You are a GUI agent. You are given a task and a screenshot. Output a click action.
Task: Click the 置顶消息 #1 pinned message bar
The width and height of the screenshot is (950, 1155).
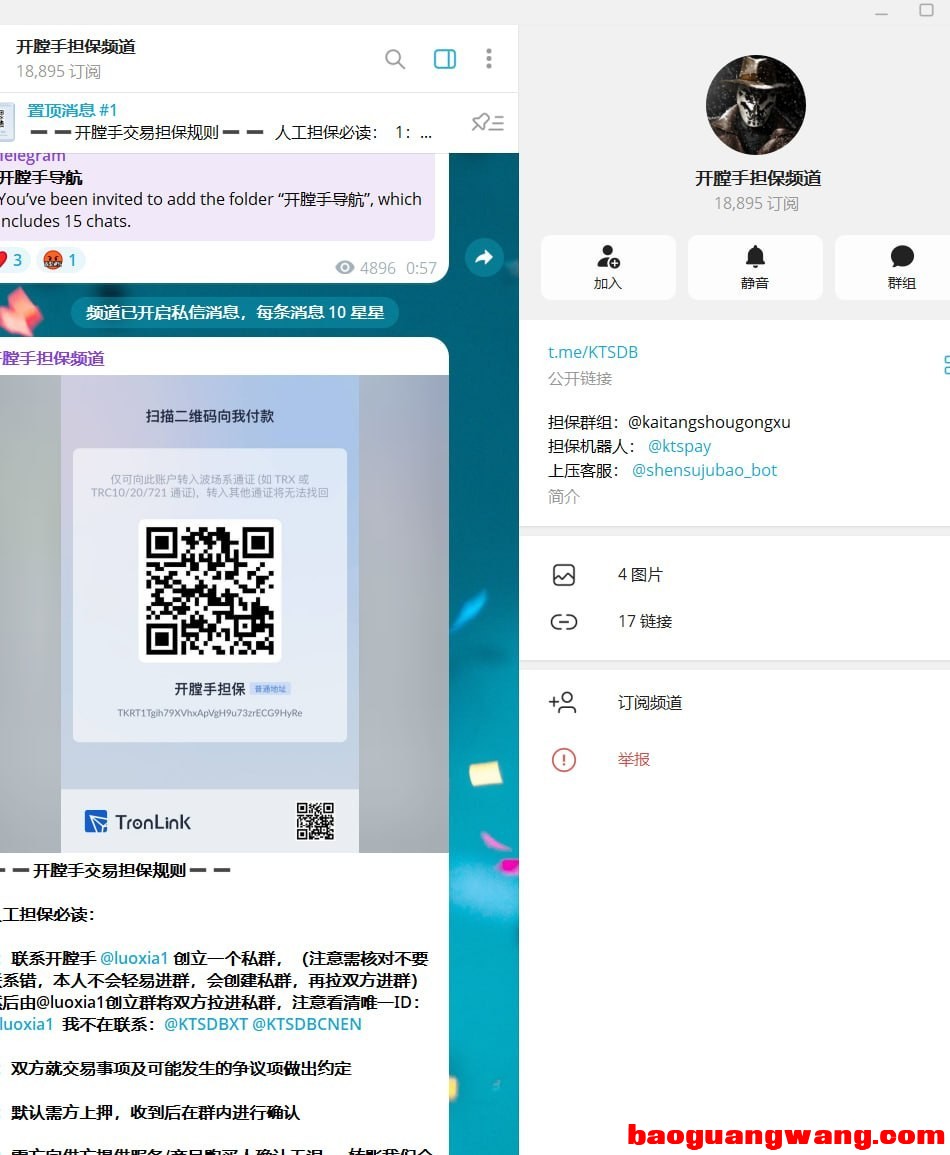coord(230,122)
